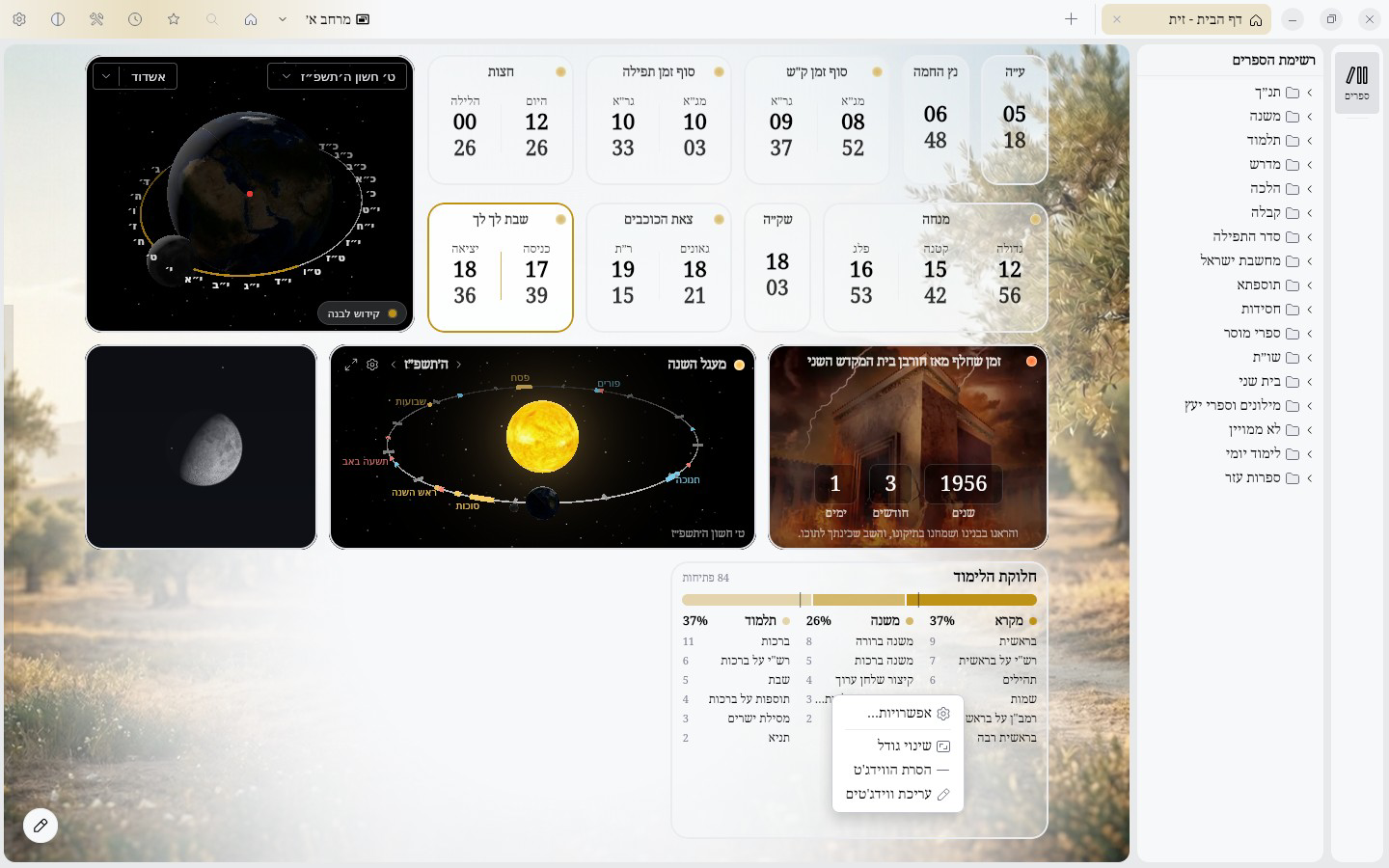Viewport: 1389px width, 868px height.
Task: Select the הלכה folder row
Action: click(1229, 189)
